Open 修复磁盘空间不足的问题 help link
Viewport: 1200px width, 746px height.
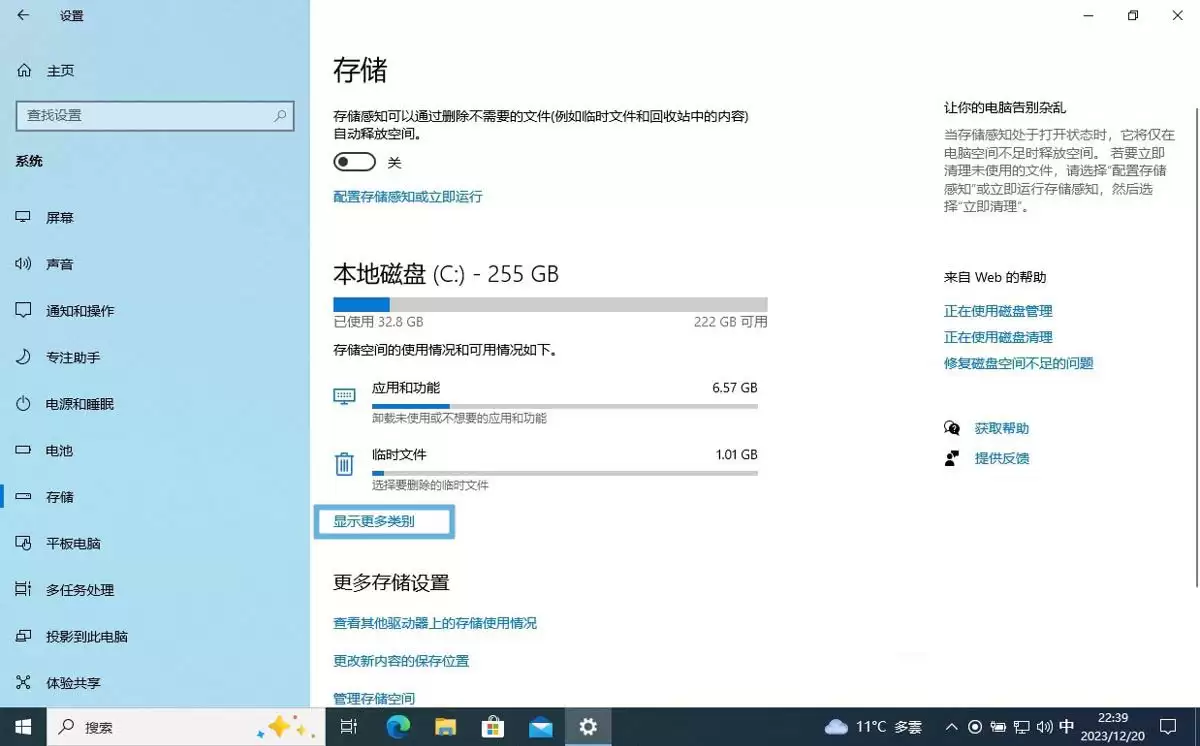(x=1019, y=363)
